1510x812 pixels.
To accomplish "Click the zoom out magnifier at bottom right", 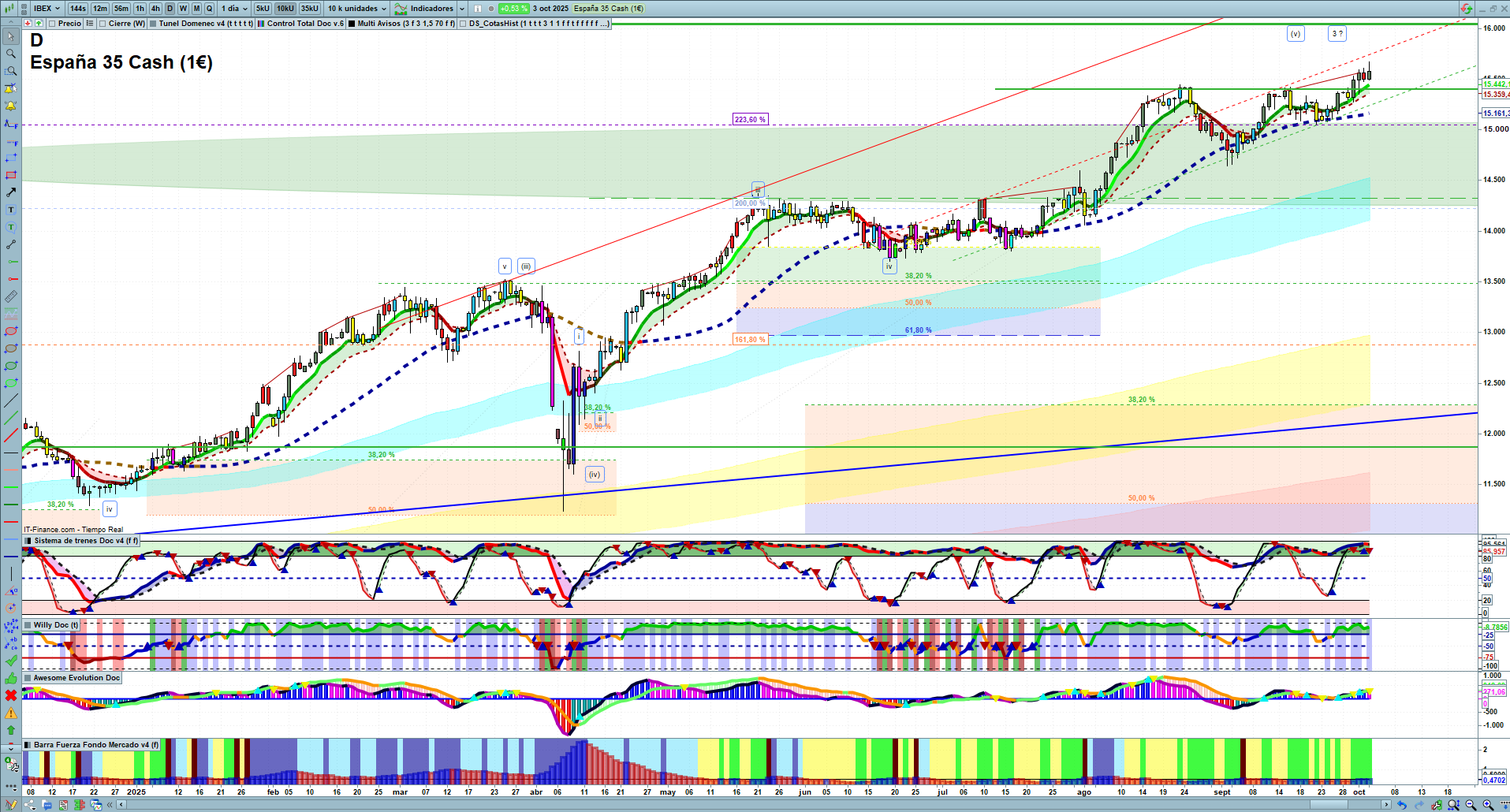I will pyautogui.click(x=1471, y=805).
